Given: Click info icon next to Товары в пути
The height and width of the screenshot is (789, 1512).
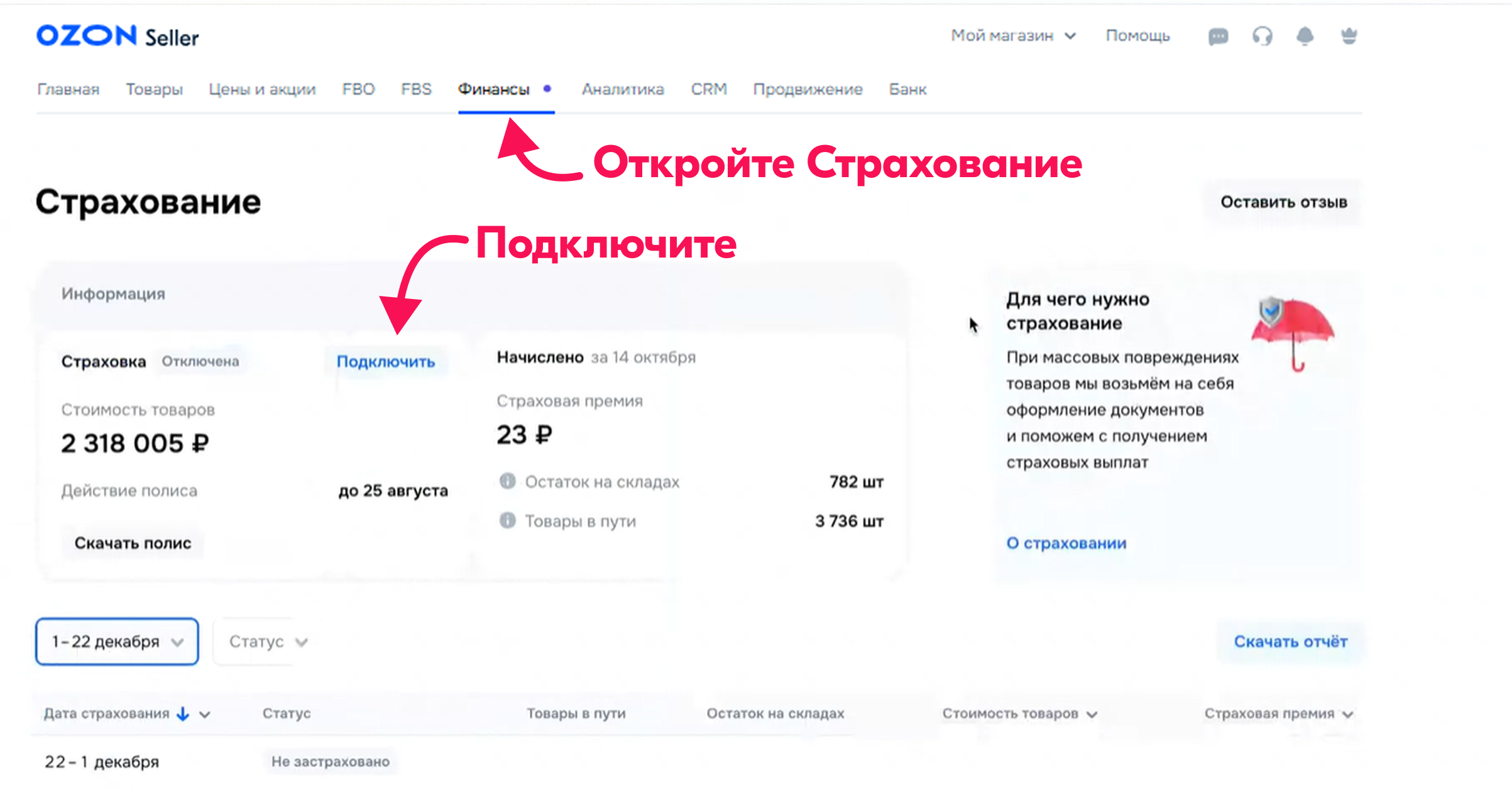Looking at the screenshot, I should point(507,520).
